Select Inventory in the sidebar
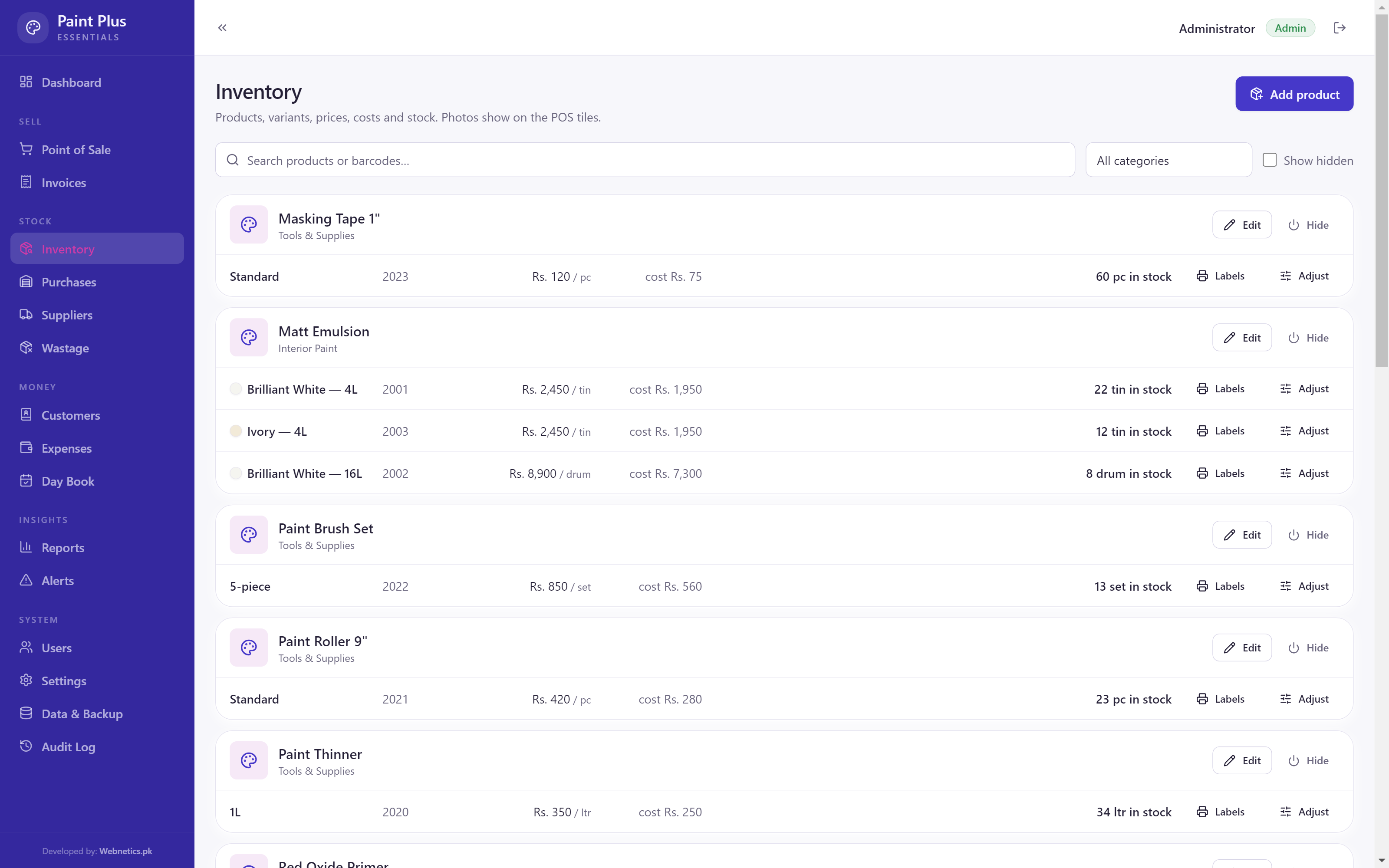This screenshot has width=1389, height=868. pos(97,249)
